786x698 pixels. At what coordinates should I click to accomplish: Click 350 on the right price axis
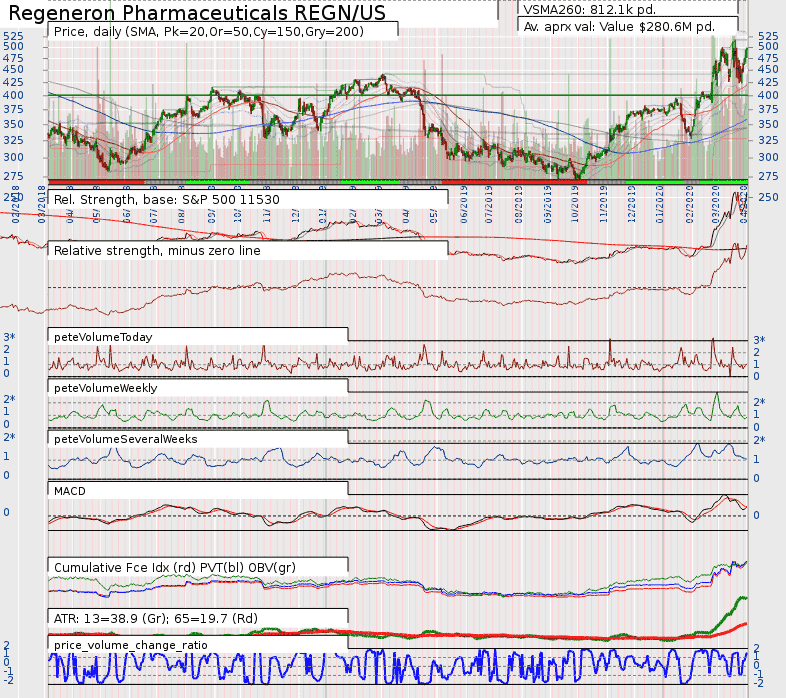point(768,124)
